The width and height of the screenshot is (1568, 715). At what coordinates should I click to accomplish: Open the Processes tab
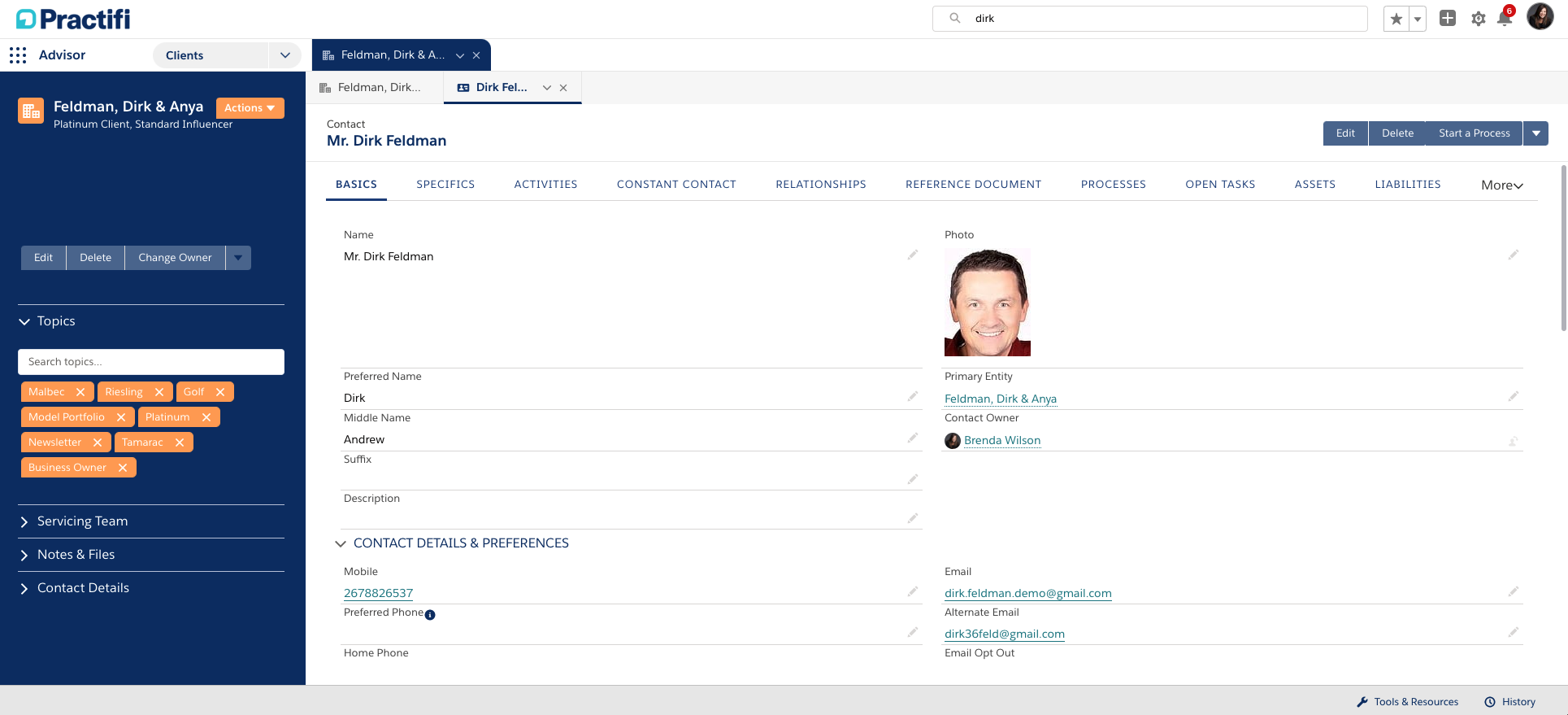(x=1113, y=185)
